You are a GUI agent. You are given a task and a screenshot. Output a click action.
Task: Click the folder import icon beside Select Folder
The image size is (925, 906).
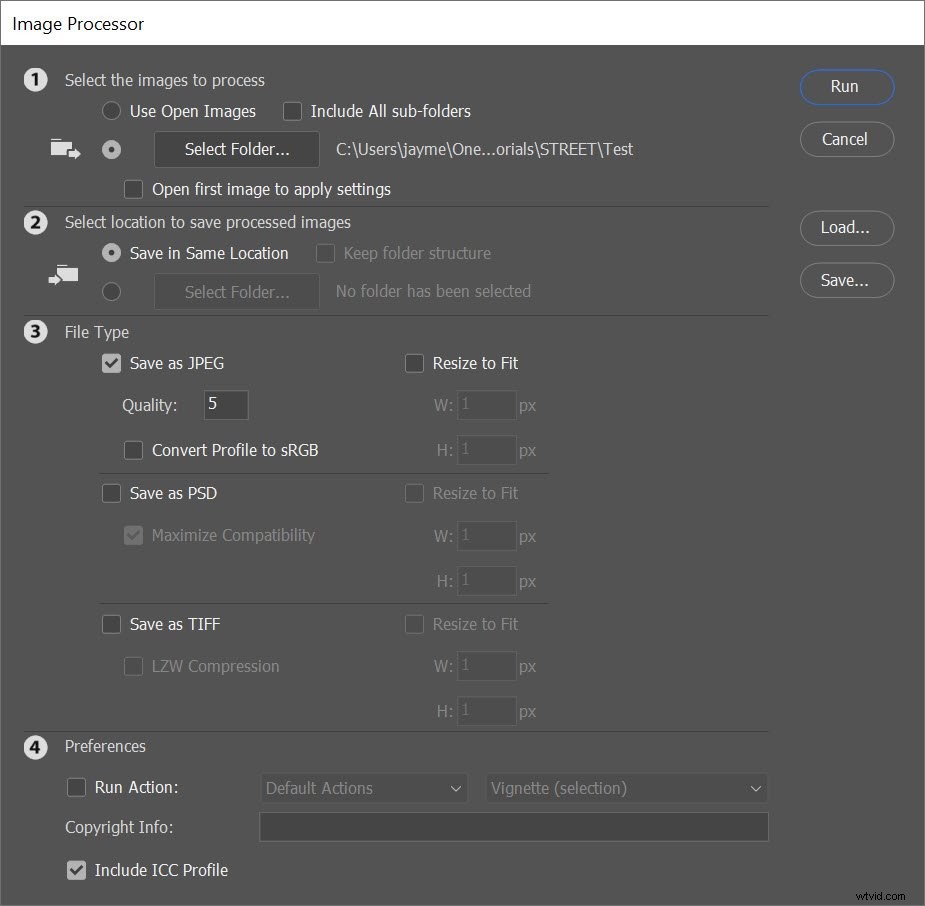[64, 148]
